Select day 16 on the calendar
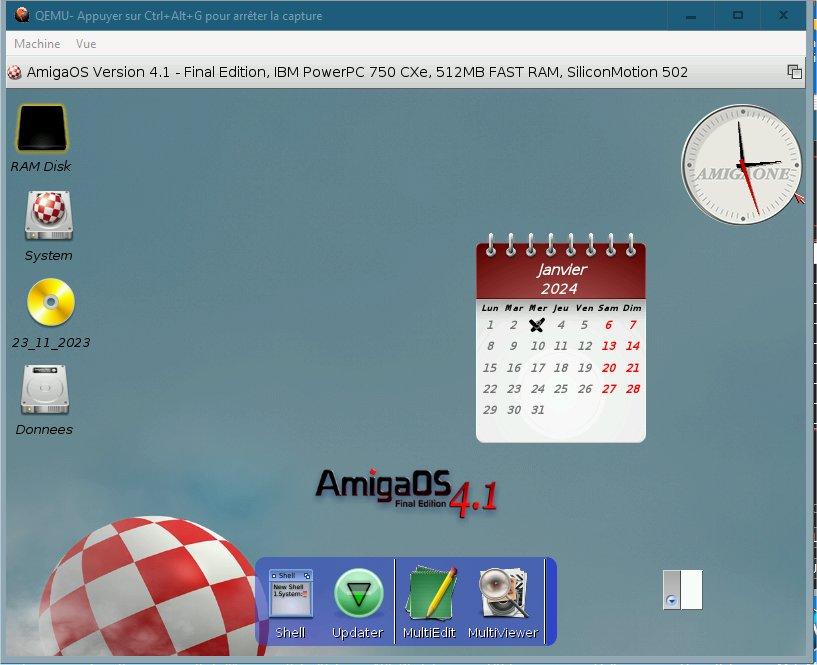The height and width of the screenshot is (665, 817). (x=514, y=368)
